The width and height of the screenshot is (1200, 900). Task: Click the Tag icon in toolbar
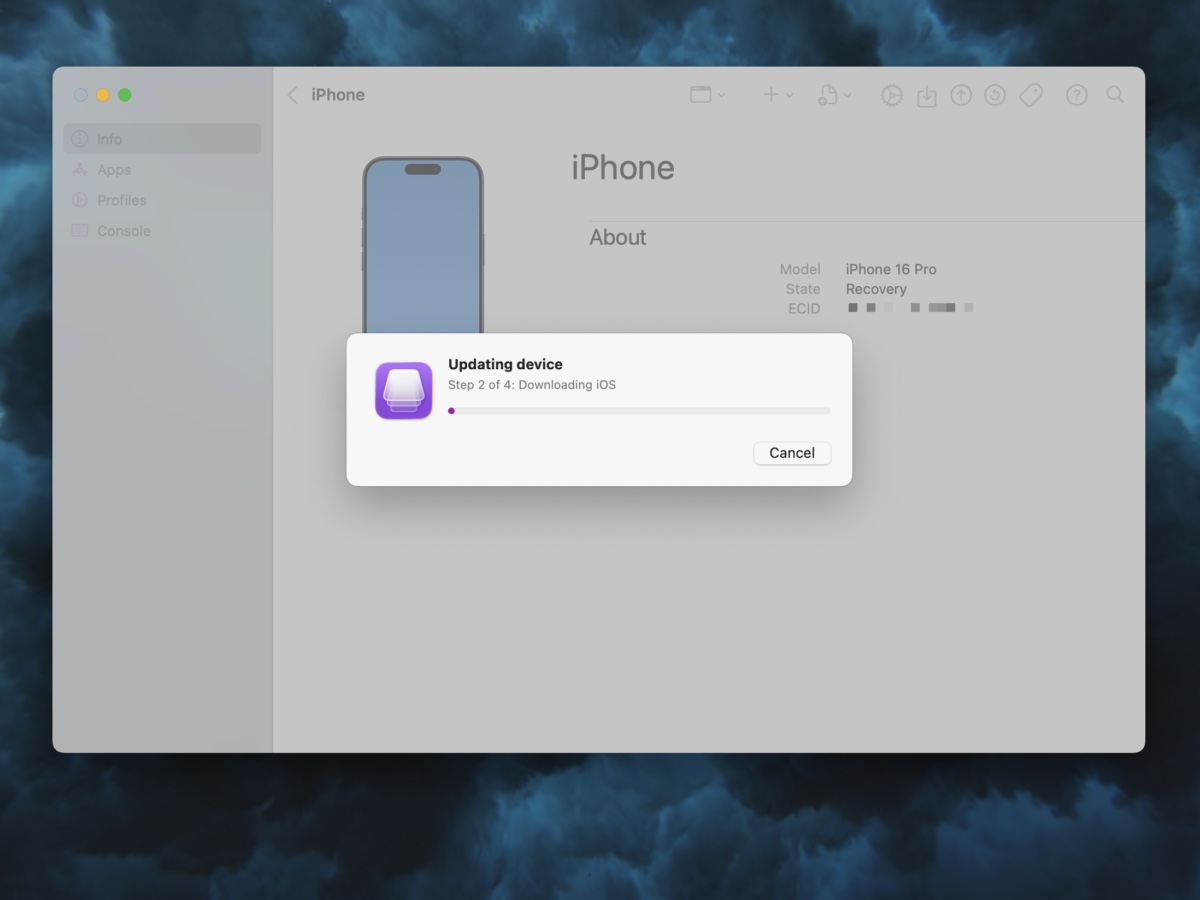1031,95
